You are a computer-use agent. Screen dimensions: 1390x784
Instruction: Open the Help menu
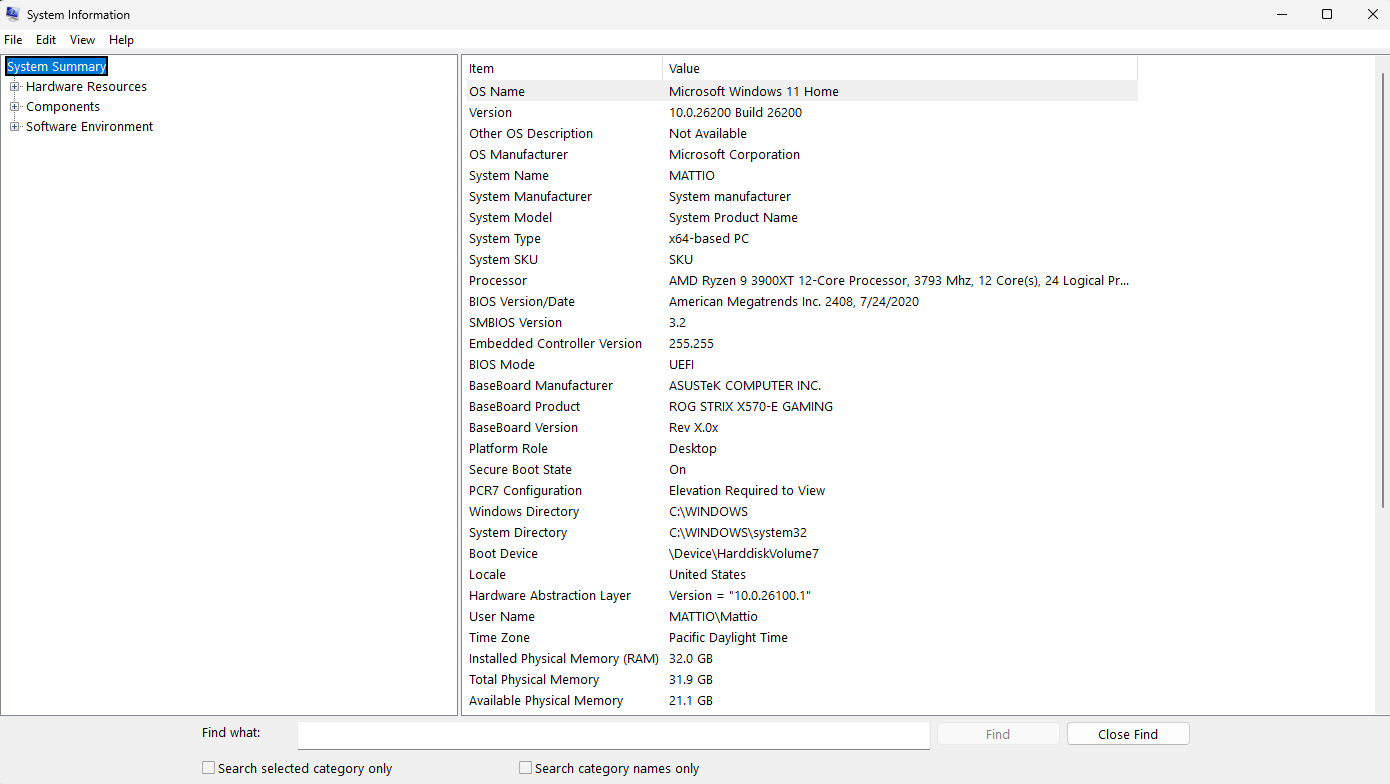click(x=121, y=40)
